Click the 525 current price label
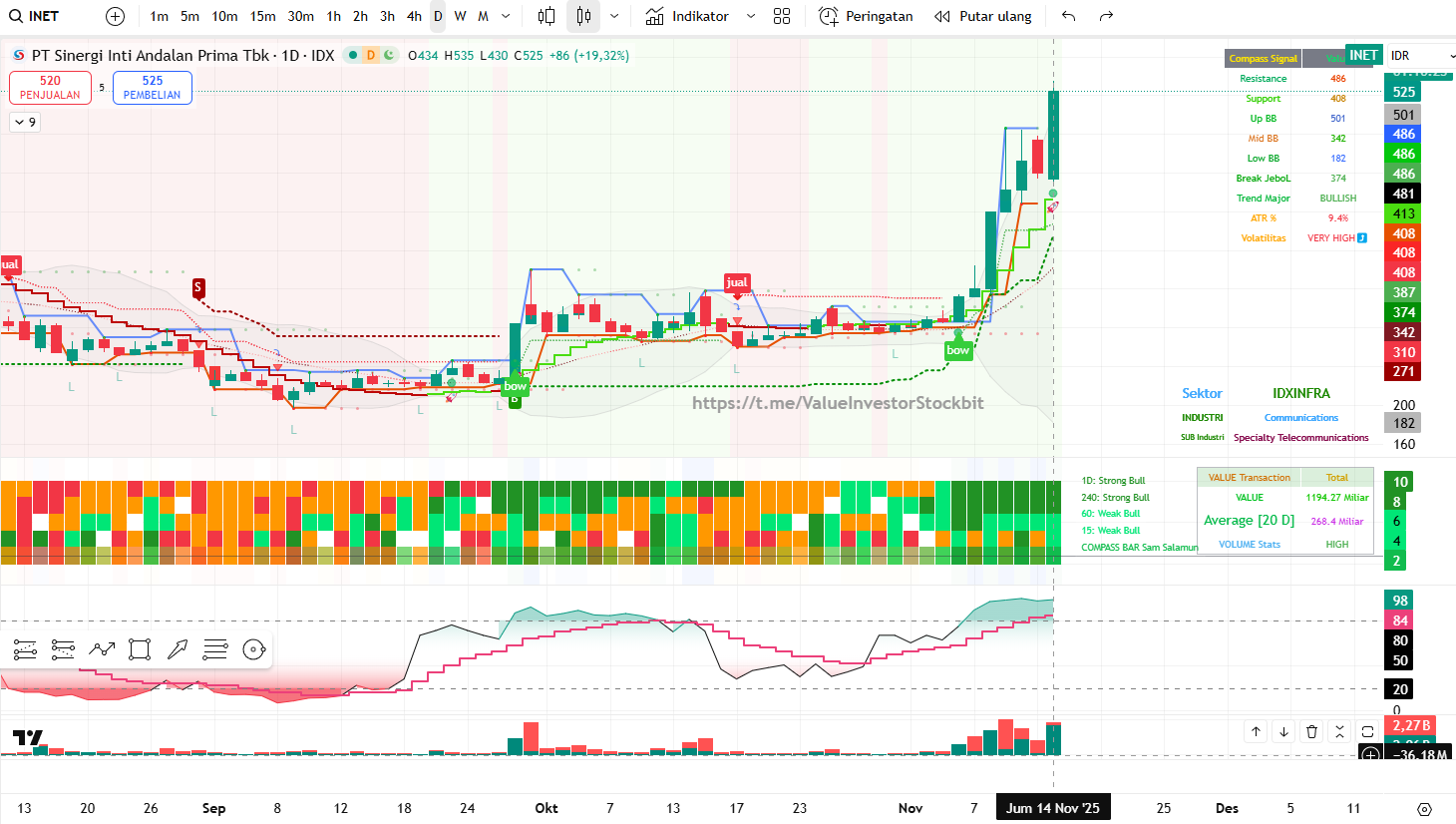This screenshot has height=824, width=1456. (x=1404, y=92)
